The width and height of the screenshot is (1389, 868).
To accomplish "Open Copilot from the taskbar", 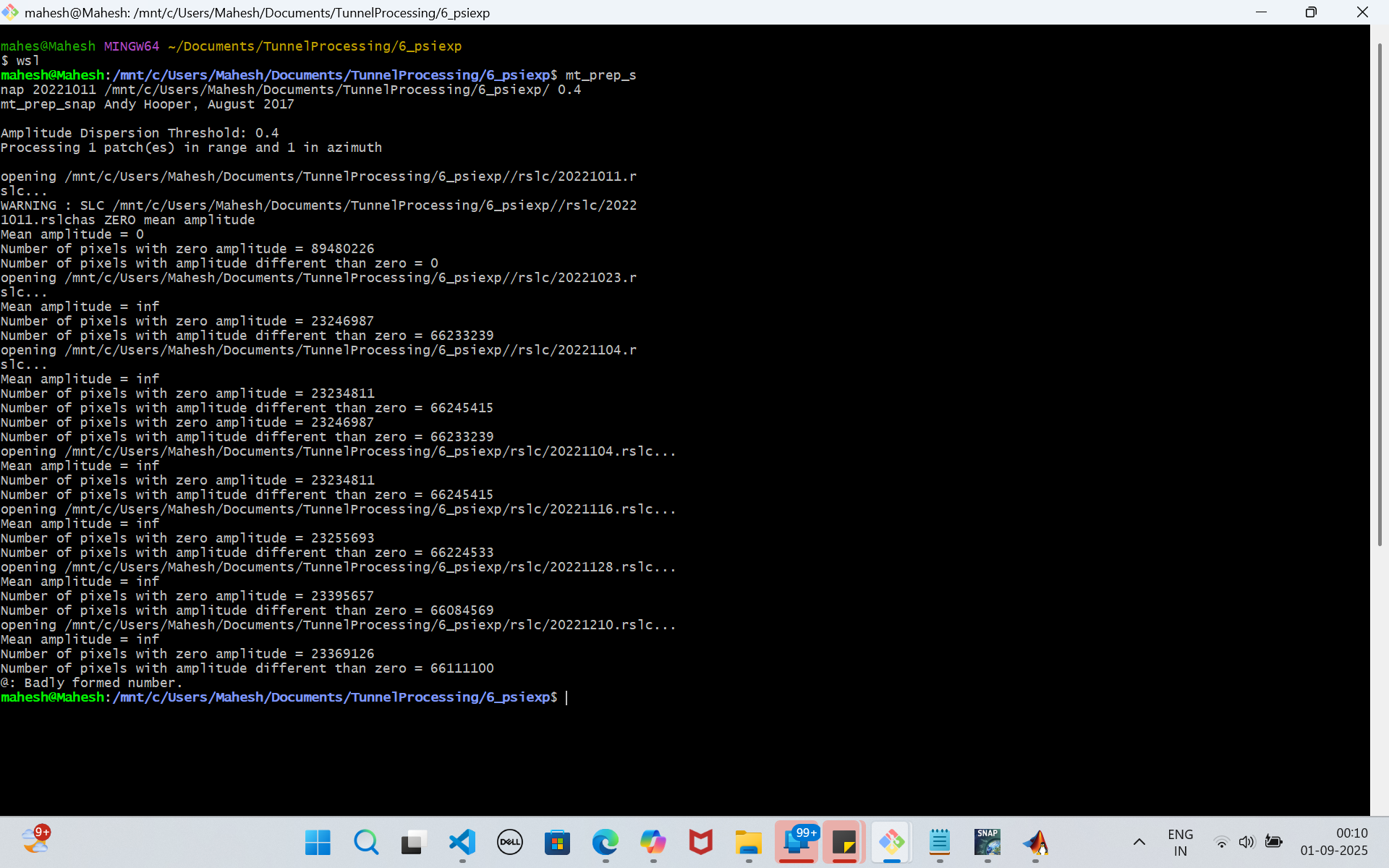I will pyautogui.click(x=653, y=842).
